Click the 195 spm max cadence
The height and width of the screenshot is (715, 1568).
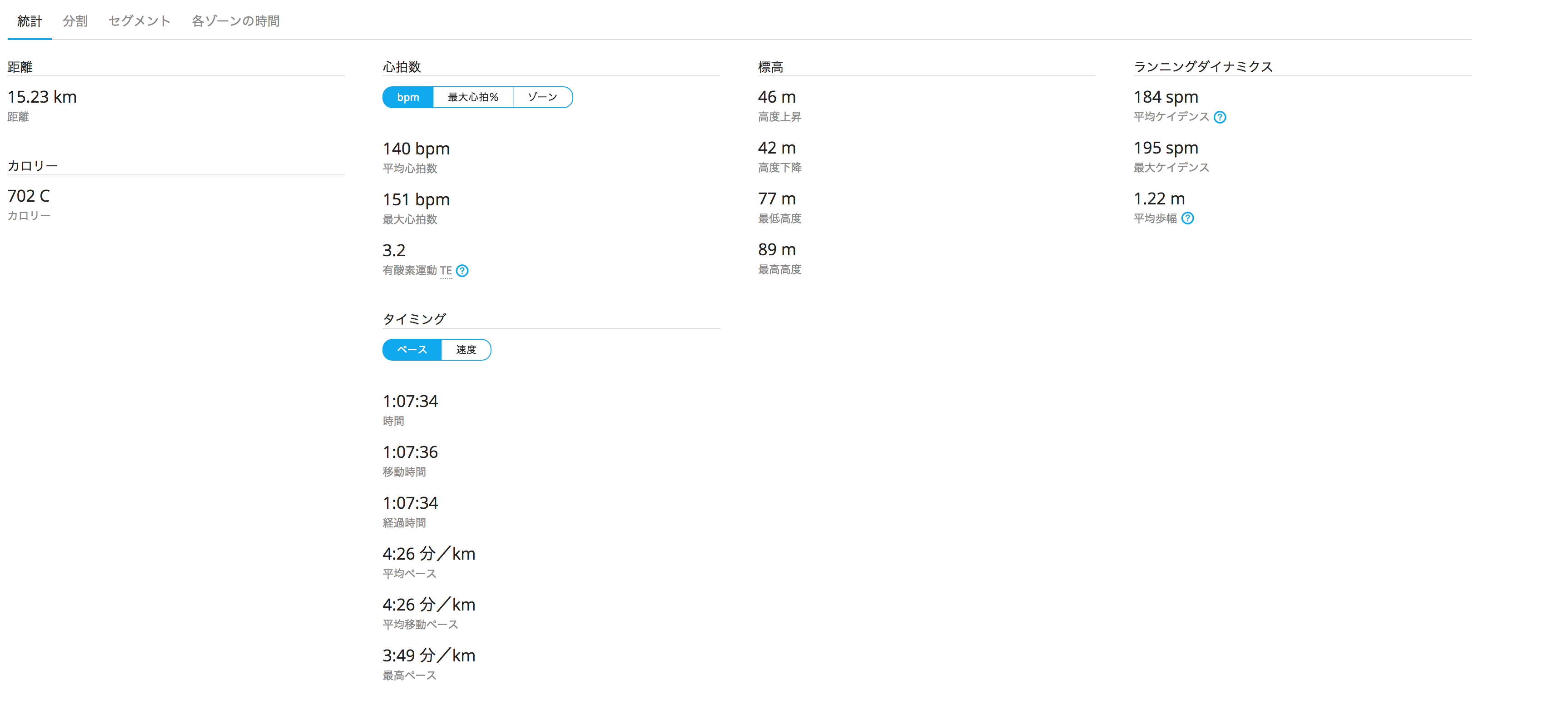[1166, 148]
